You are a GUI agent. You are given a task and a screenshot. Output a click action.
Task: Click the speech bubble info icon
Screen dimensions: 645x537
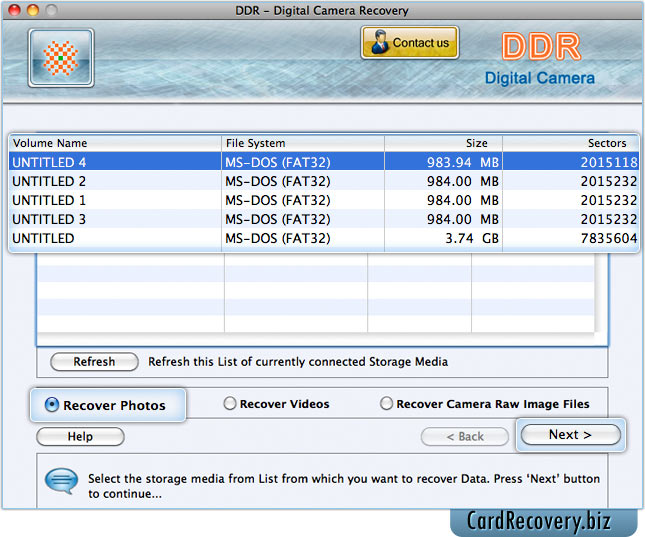pos(61,481)
